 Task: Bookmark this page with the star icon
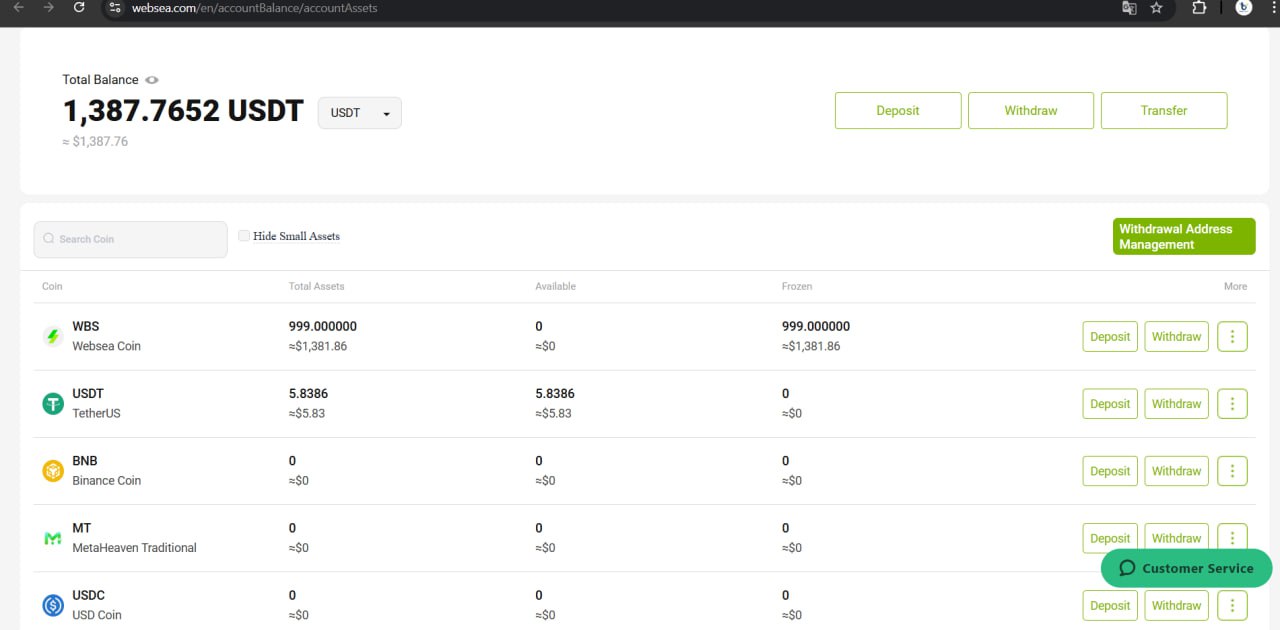click(x=1157, y=7)
